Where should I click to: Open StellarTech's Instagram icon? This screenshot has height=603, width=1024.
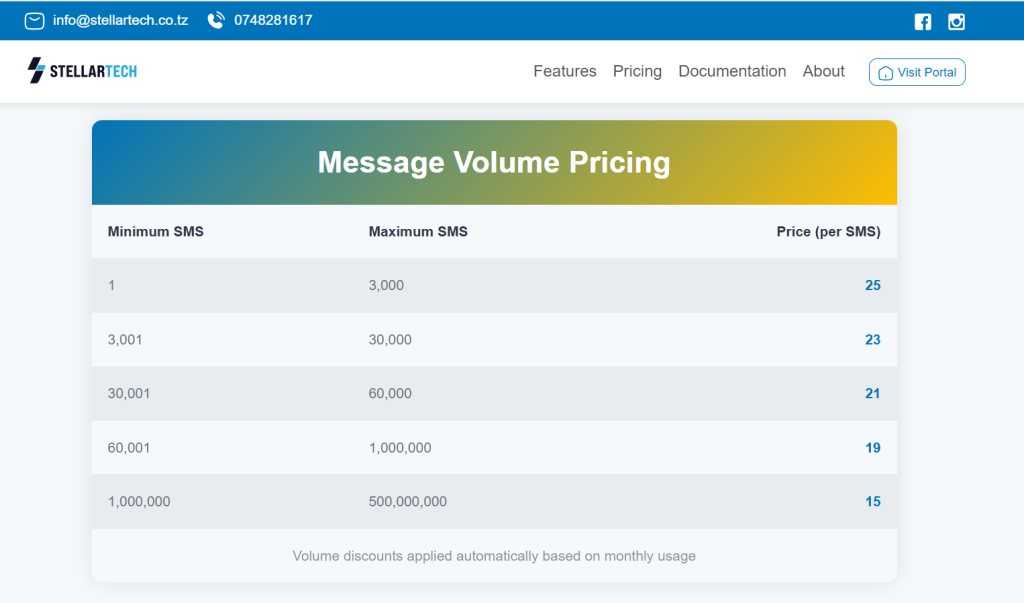tap(956, 20)
